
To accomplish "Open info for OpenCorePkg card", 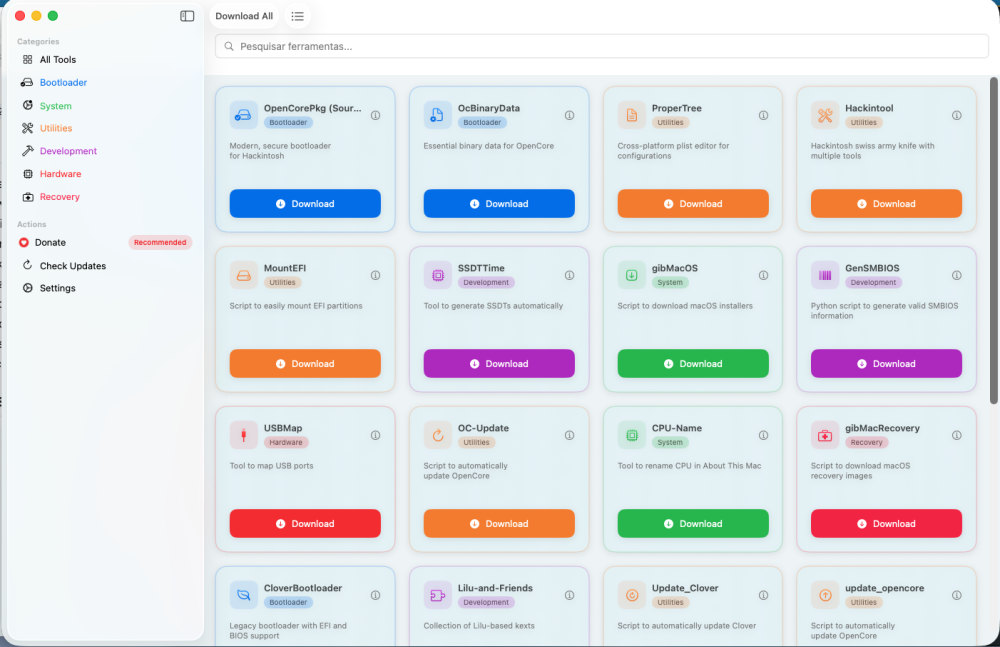I will click(376, 115).
